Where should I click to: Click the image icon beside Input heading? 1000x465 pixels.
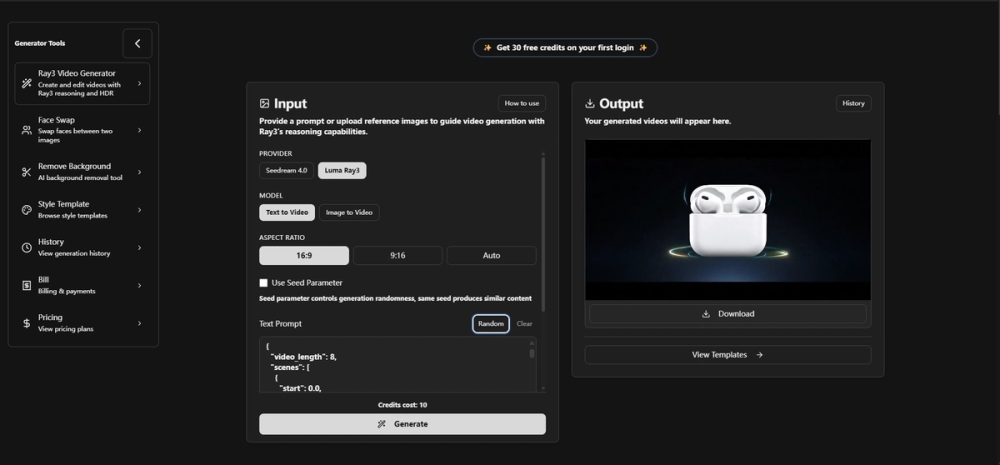click(x=265, y=103)
